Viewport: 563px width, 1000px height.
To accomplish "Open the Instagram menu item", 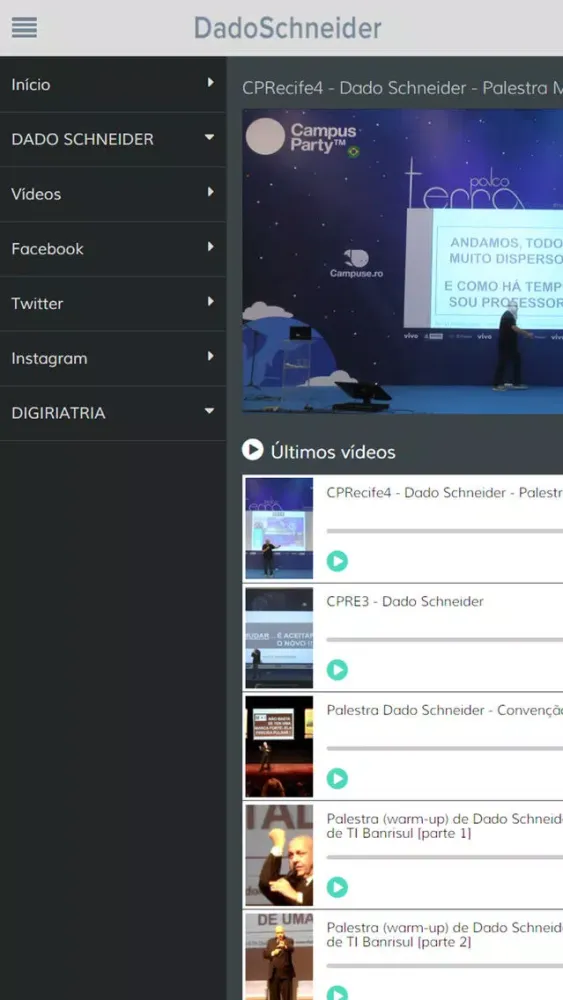I will (x=113, y=358).
